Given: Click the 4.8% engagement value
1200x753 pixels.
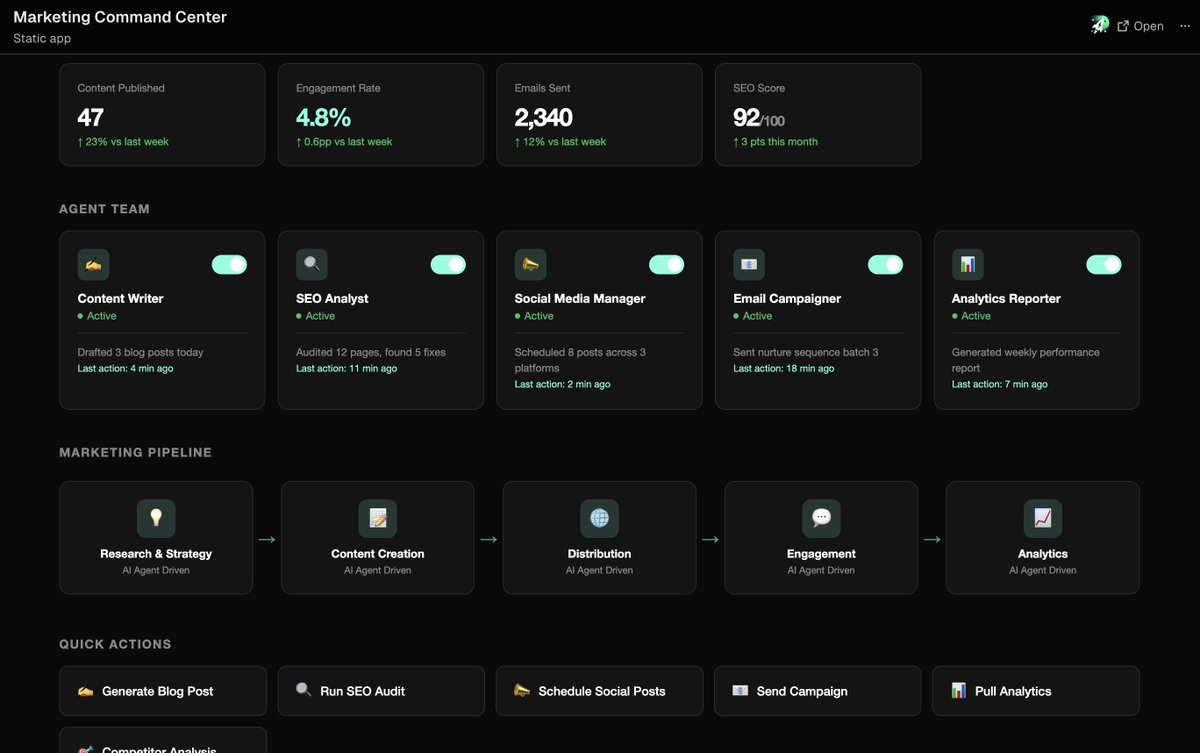Looking at the screenshot, I should [323, 117].
